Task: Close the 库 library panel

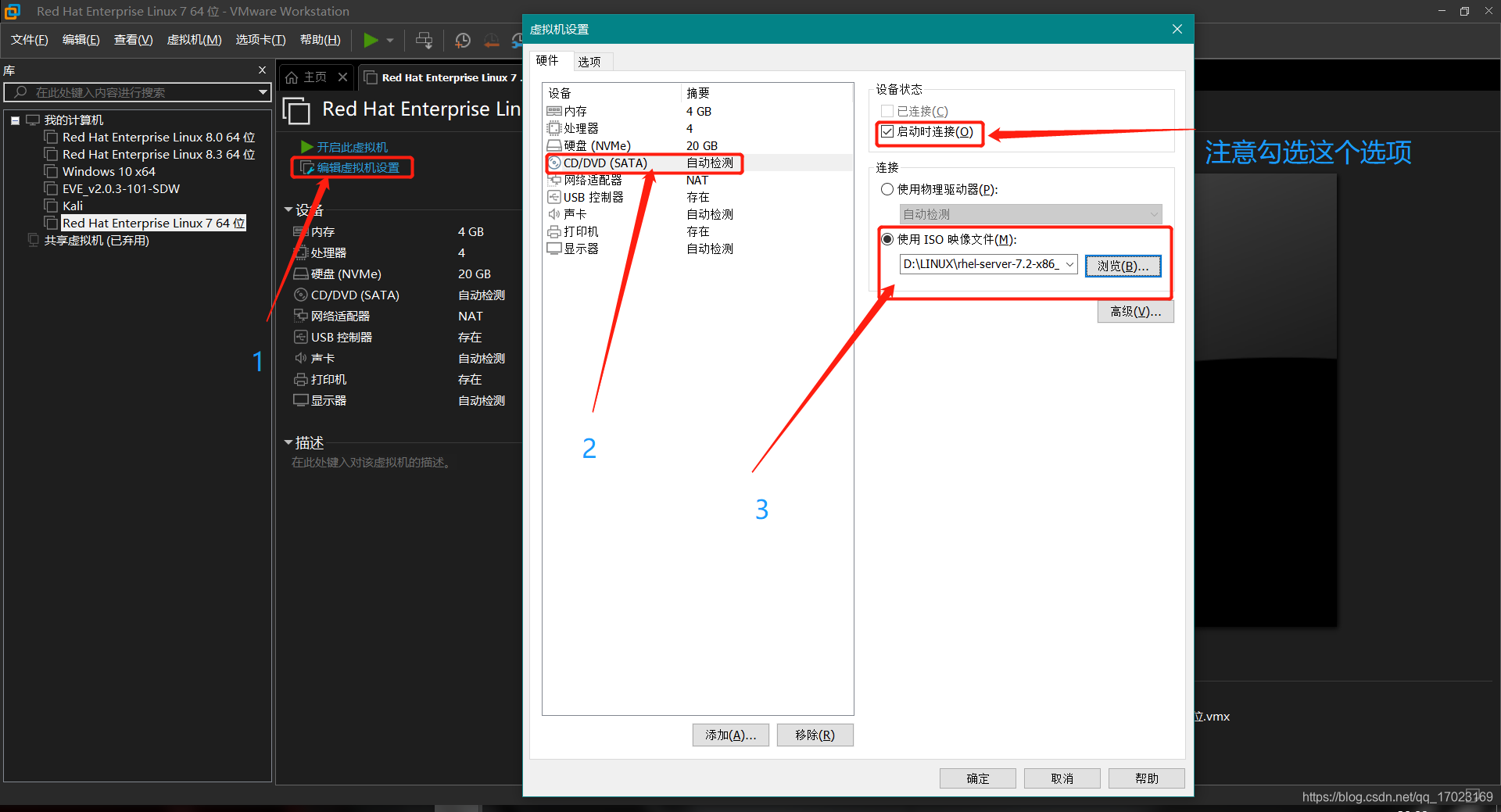Action: click(x=262, y=70)
